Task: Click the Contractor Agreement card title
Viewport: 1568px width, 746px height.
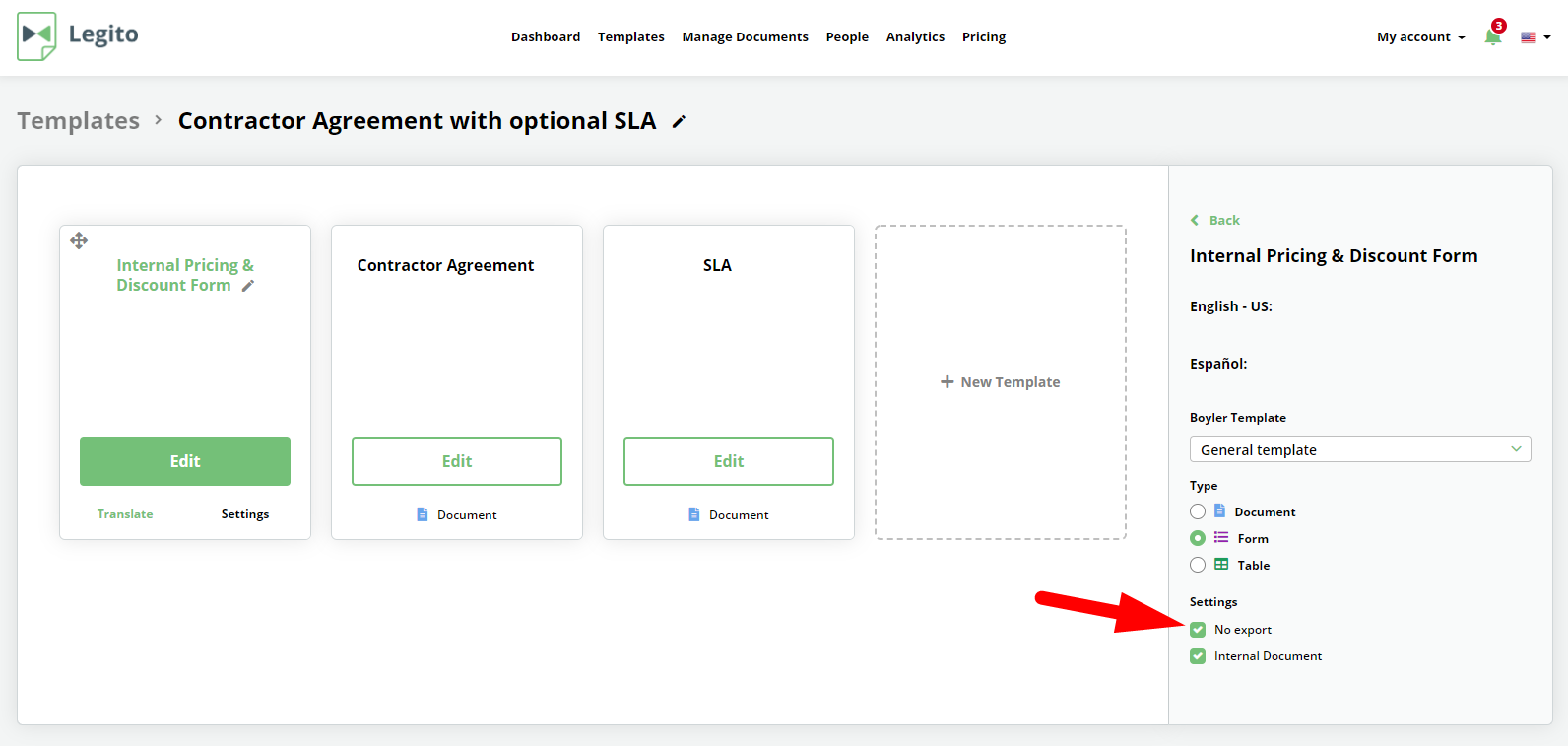Action: pos(446,265)
